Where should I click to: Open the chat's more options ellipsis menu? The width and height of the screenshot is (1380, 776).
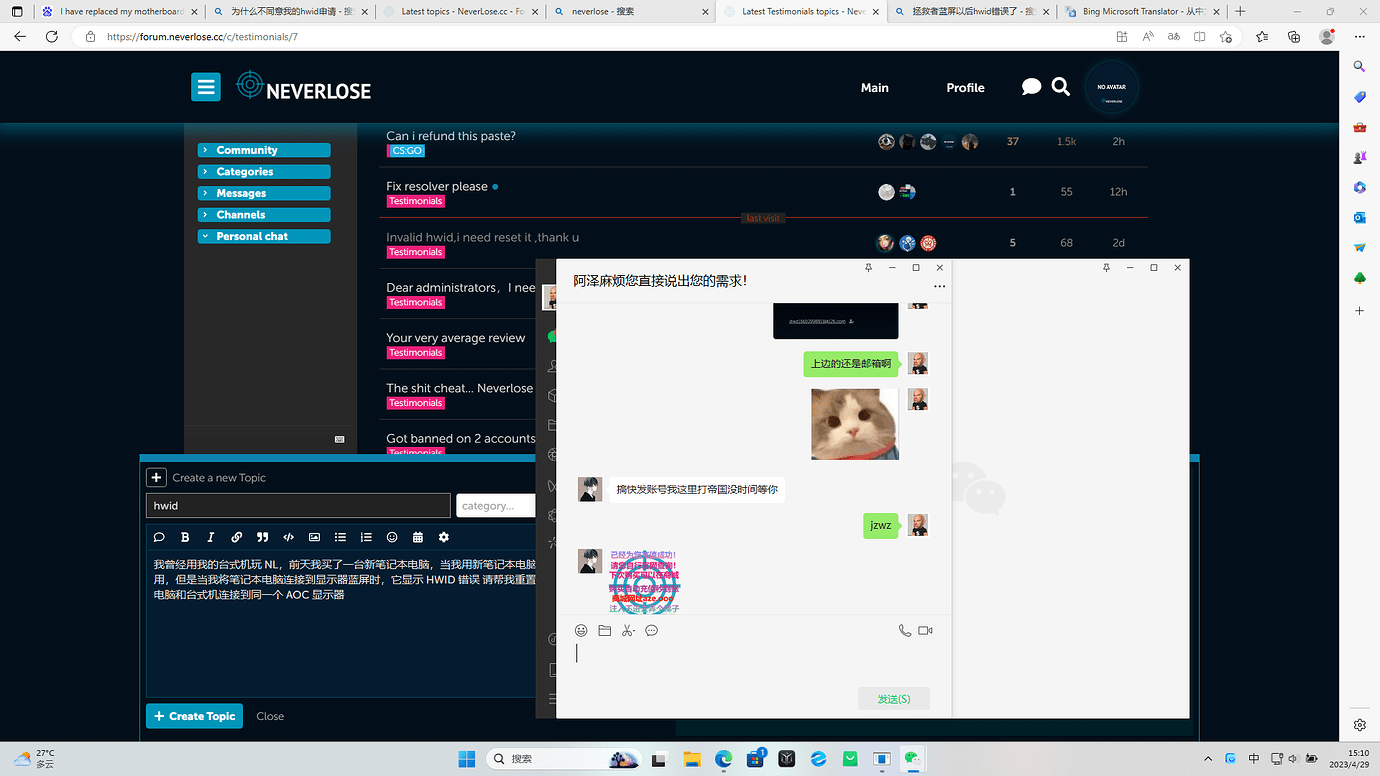pos(939,286)
